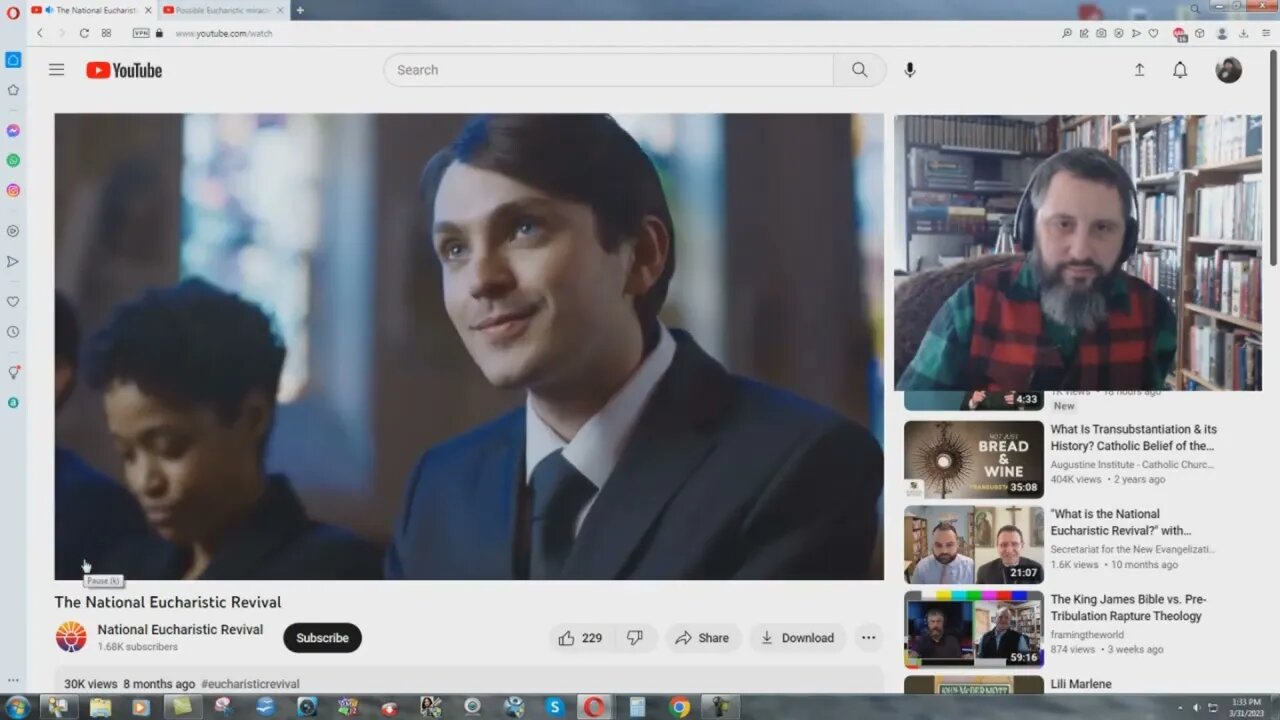
Task: Switch to 'The National Eucharistic' browser tab
Action: (90, 10)
